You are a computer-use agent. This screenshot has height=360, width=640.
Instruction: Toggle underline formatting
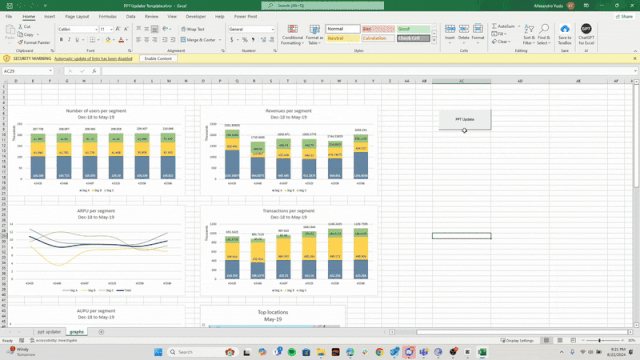tap(77, 40)
